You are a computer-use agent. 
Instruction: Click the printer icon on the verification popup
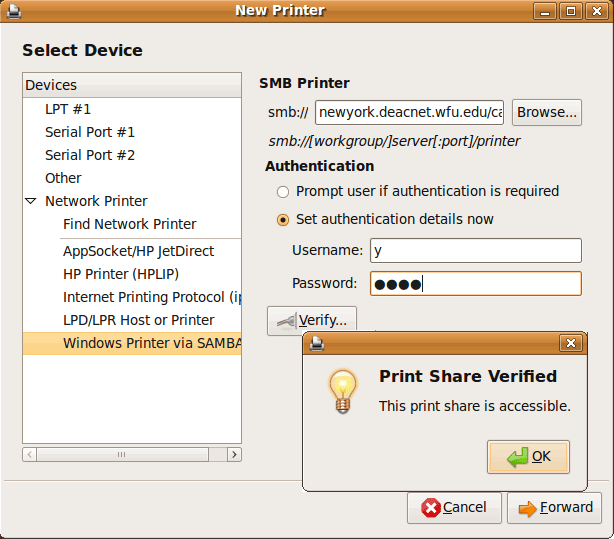coord(317,344)
